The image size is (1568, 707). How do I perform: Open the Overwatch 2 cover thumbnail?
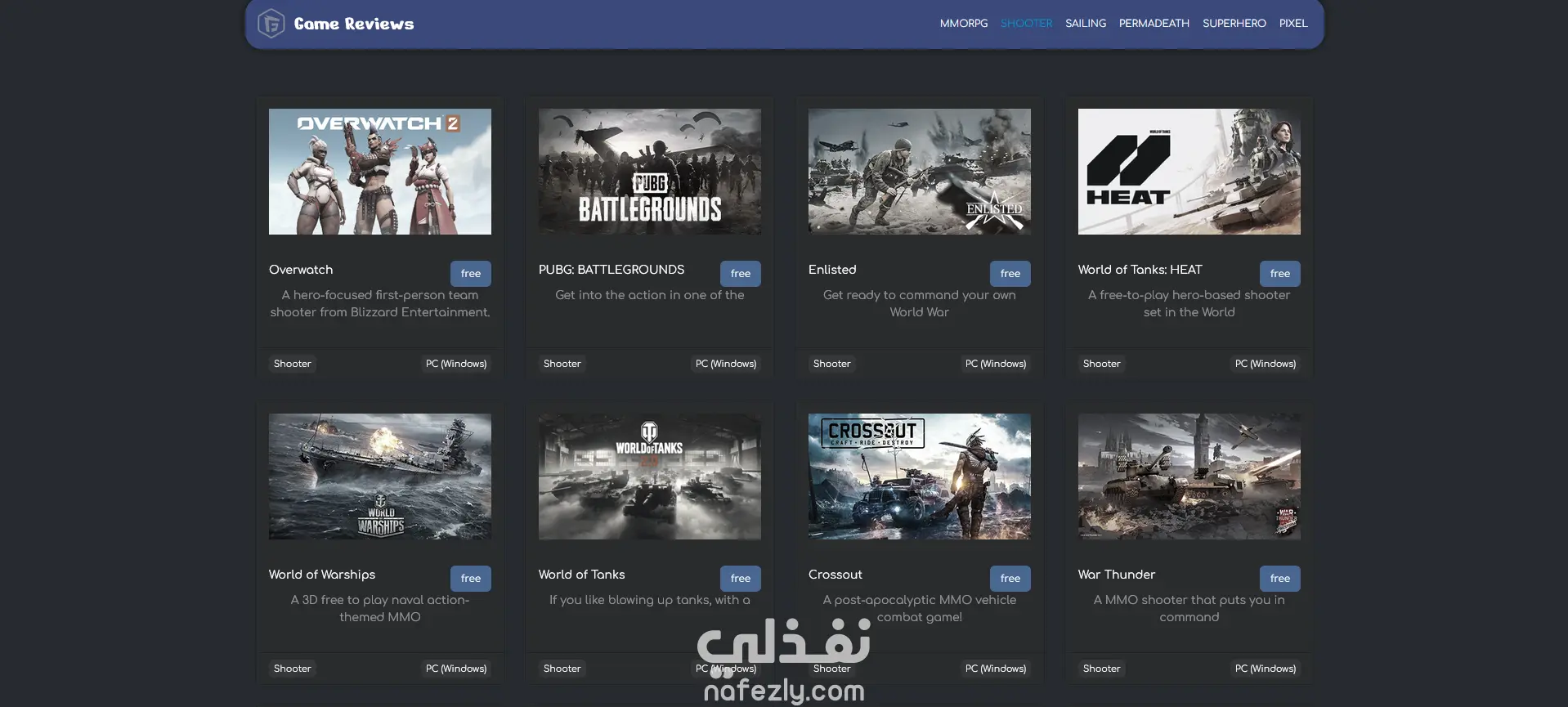(x=380, y=172)
